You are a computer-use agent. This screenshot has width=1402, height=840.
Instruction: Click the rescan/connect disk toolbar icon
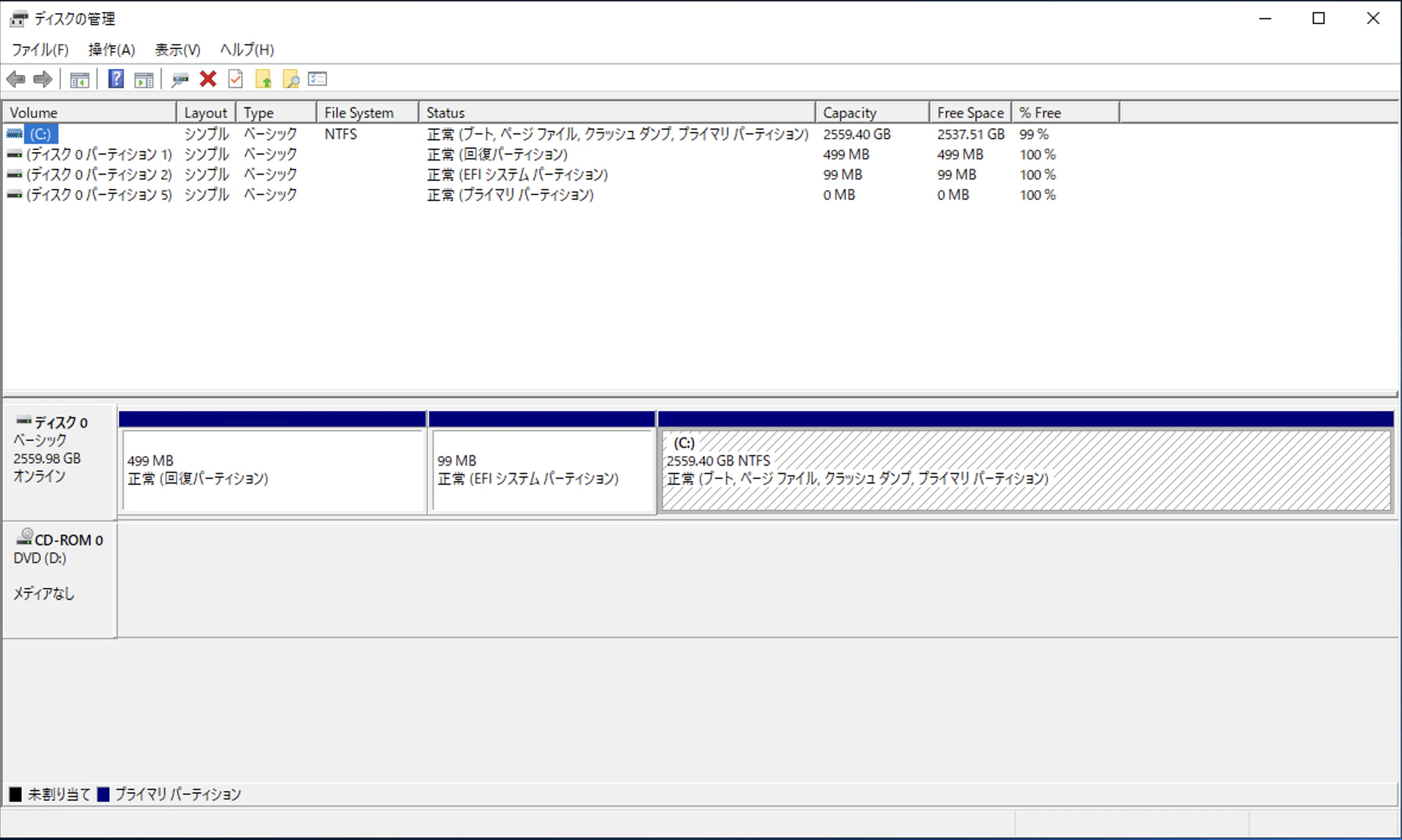point(179,79)
